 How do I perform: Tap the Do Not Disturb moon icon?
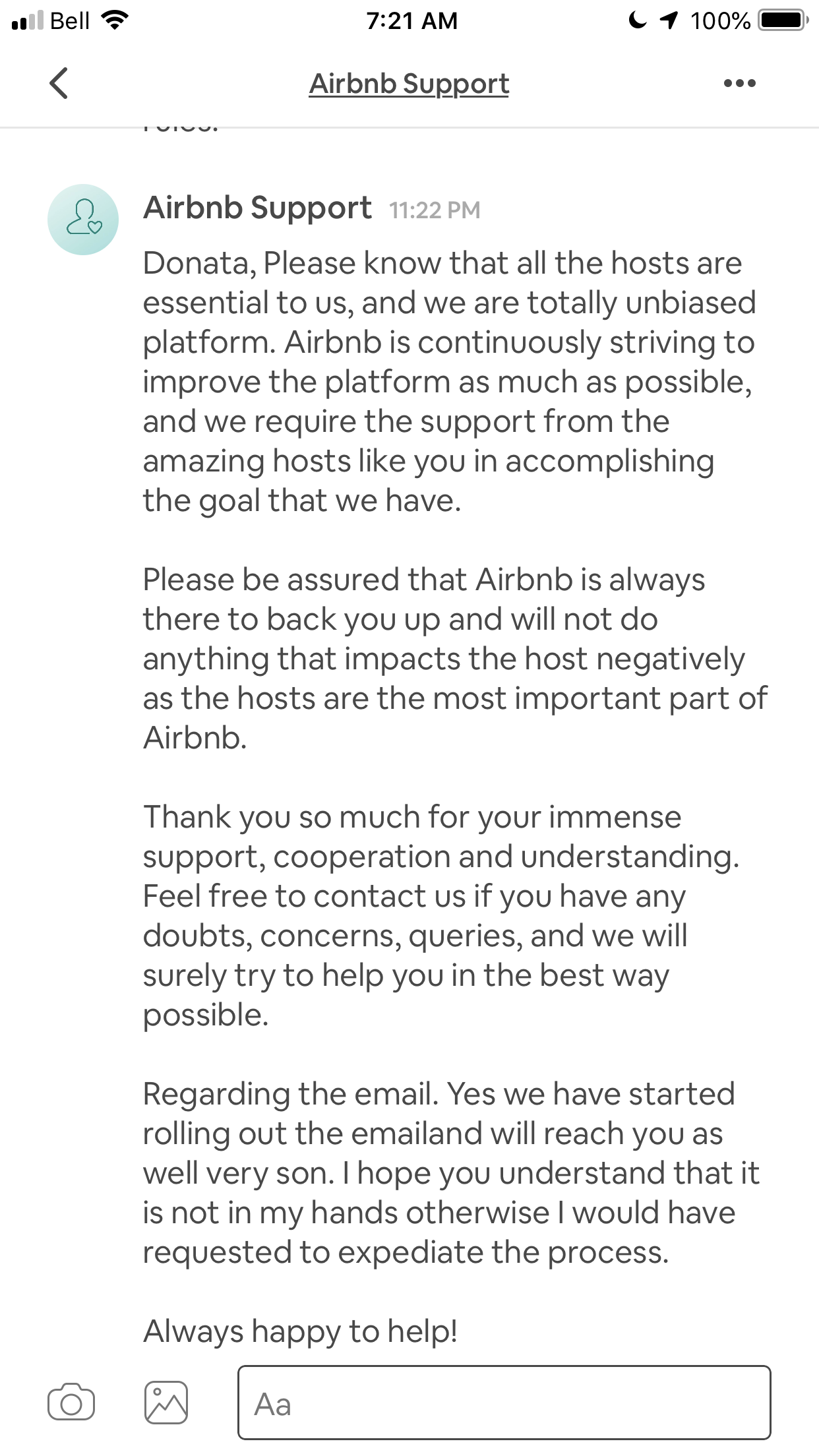coord(637,20)
